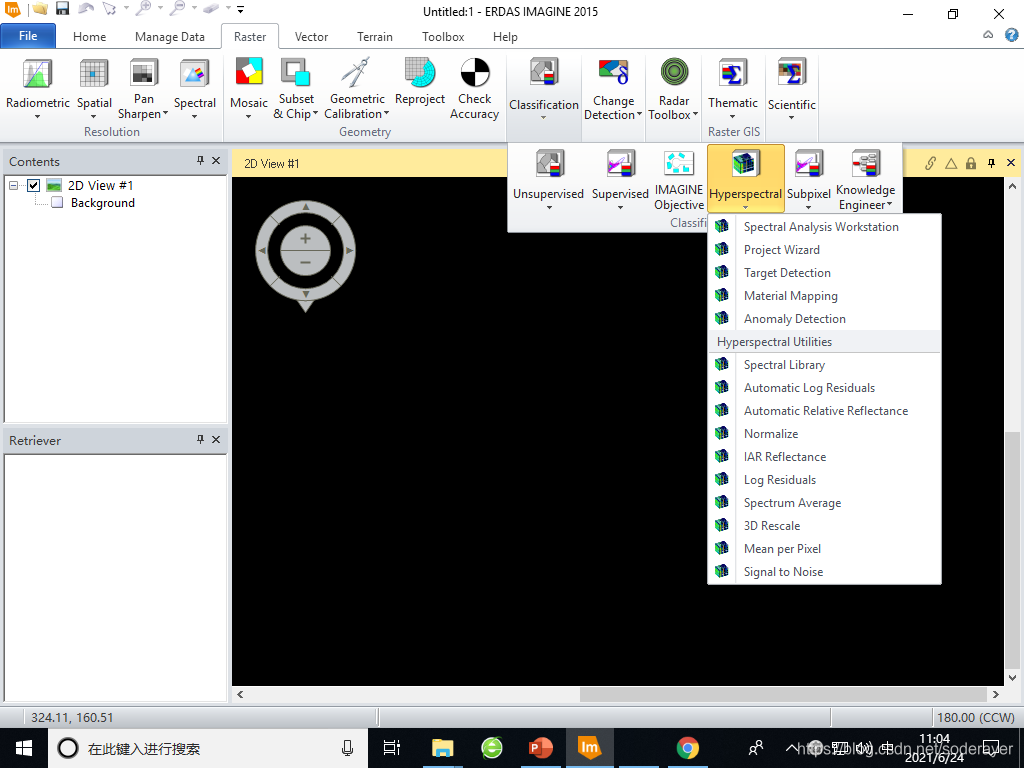Open the Toolbox tab
The image size is (1024, 768).
(443, 37)
